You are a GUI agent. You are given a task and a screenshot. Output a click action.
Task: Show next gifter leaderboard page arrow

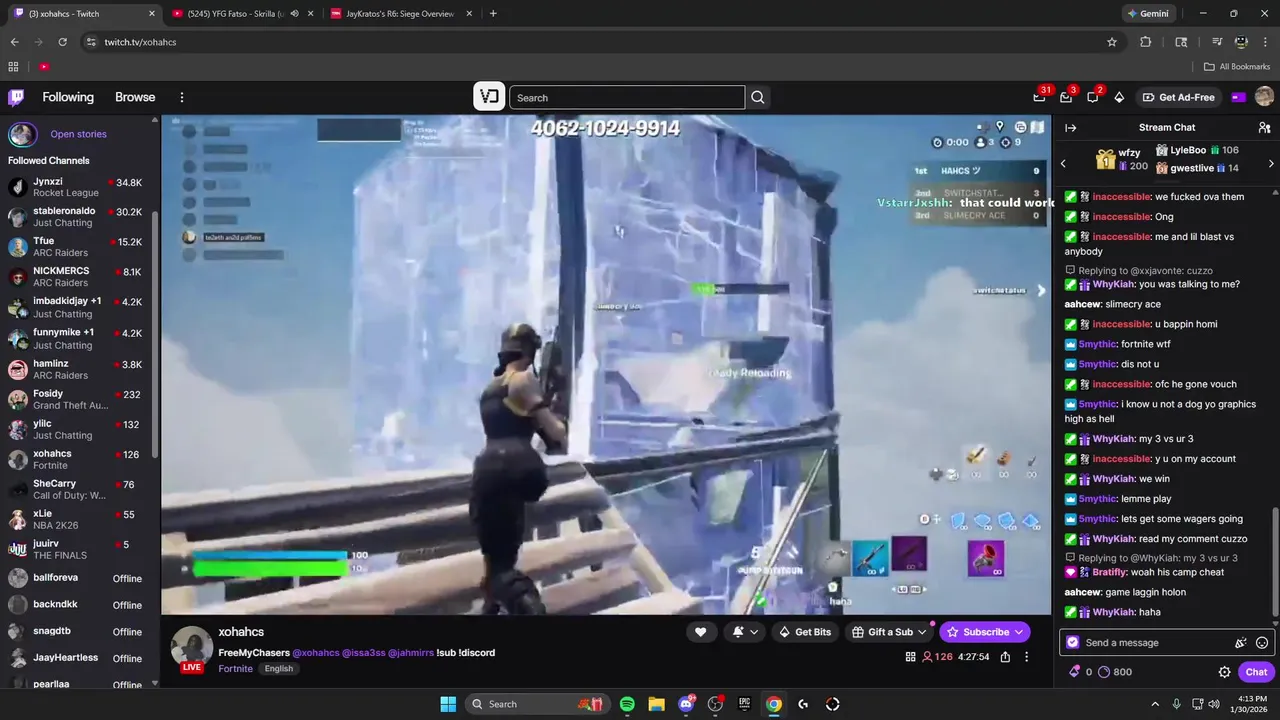(x=1271, y=164)
